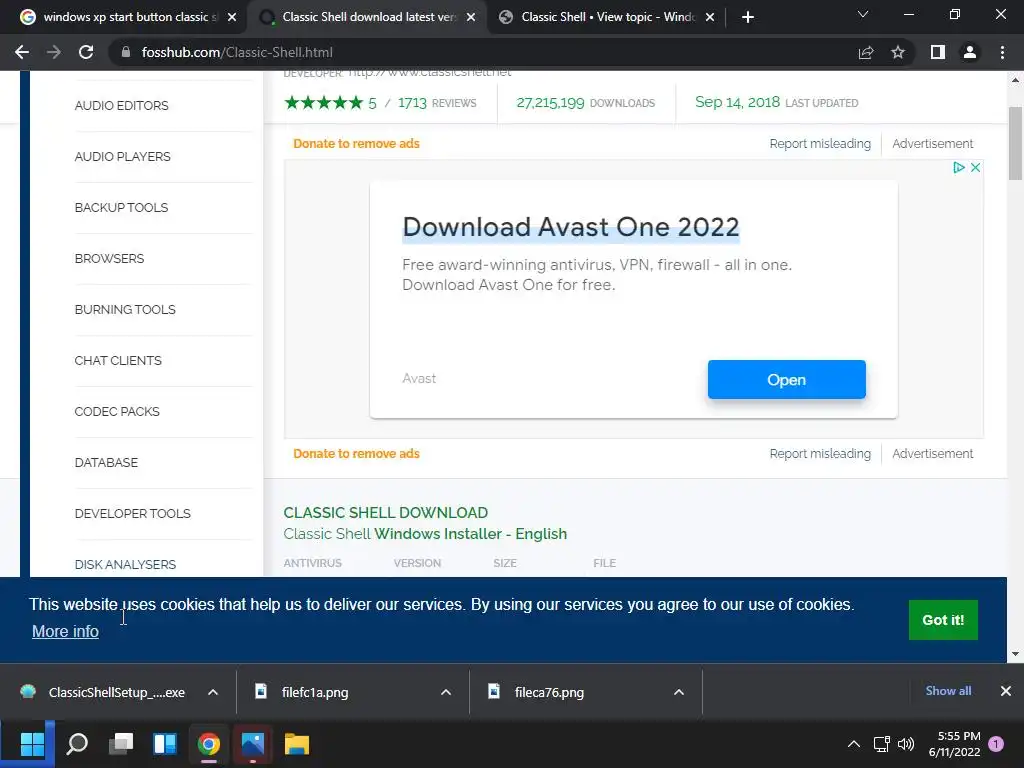The width and height of the screenshot is (1024, 768).
Task: Click the forward navigation arrow
Action: pos(54,52)
